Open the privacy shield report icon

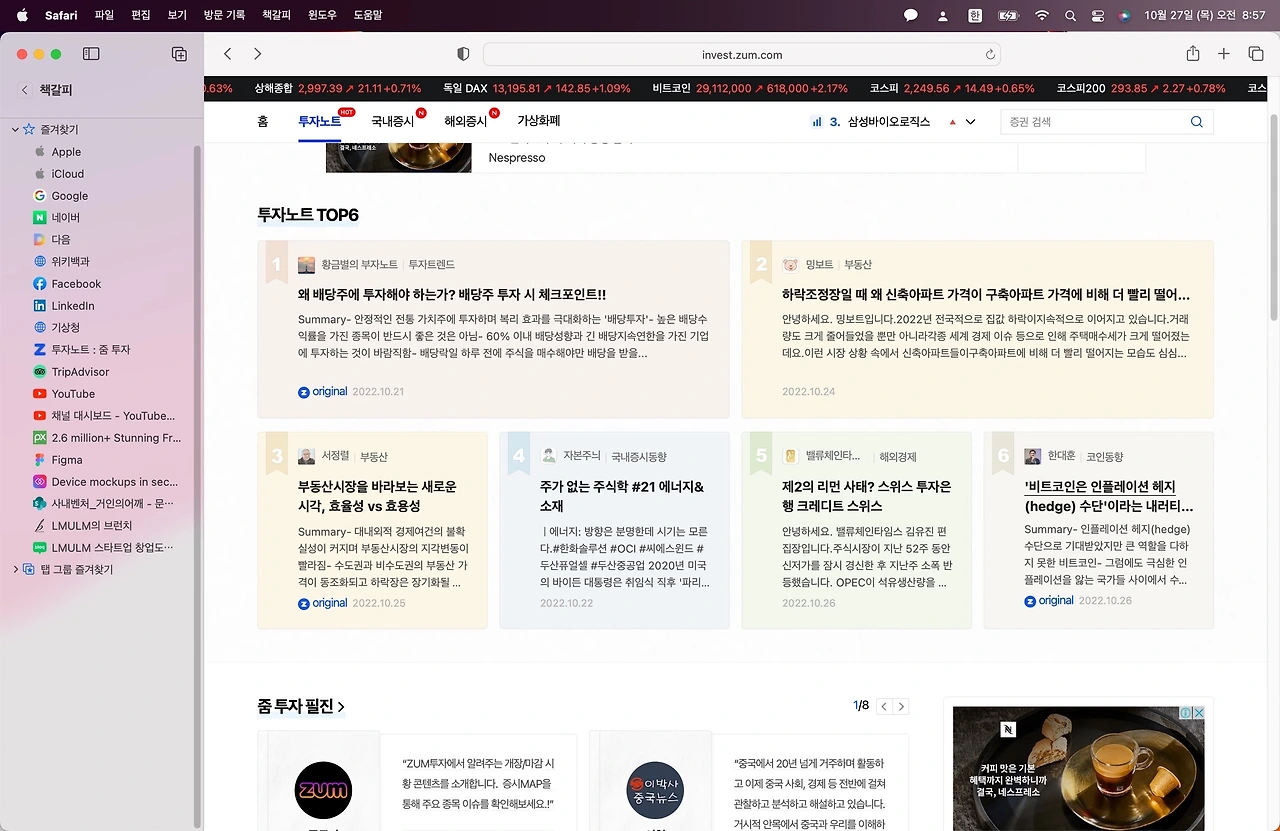tap(463, 54)
